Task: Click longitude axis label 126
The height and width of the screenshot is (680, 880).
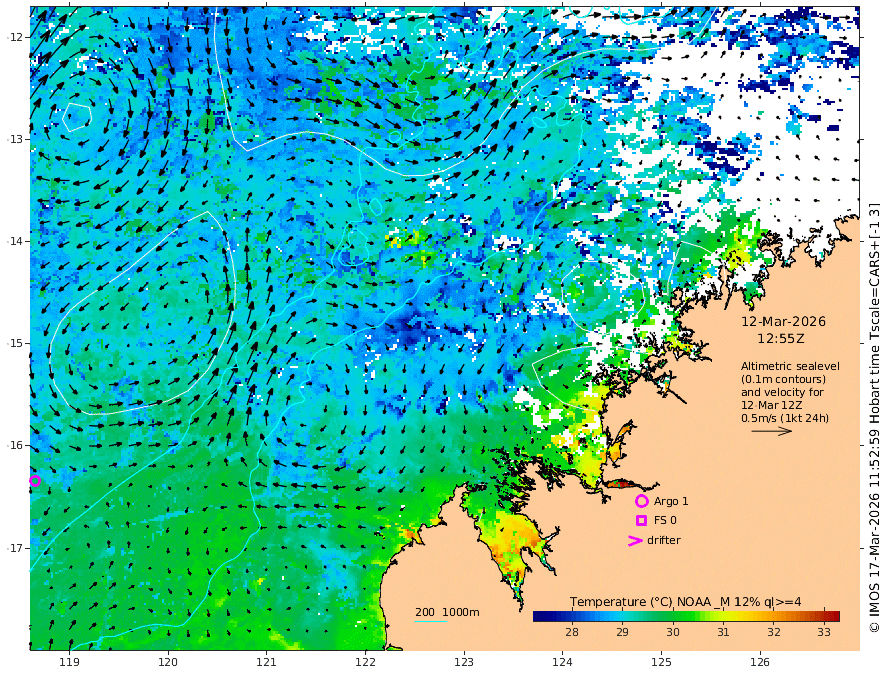Action: [x=760, y=663]
